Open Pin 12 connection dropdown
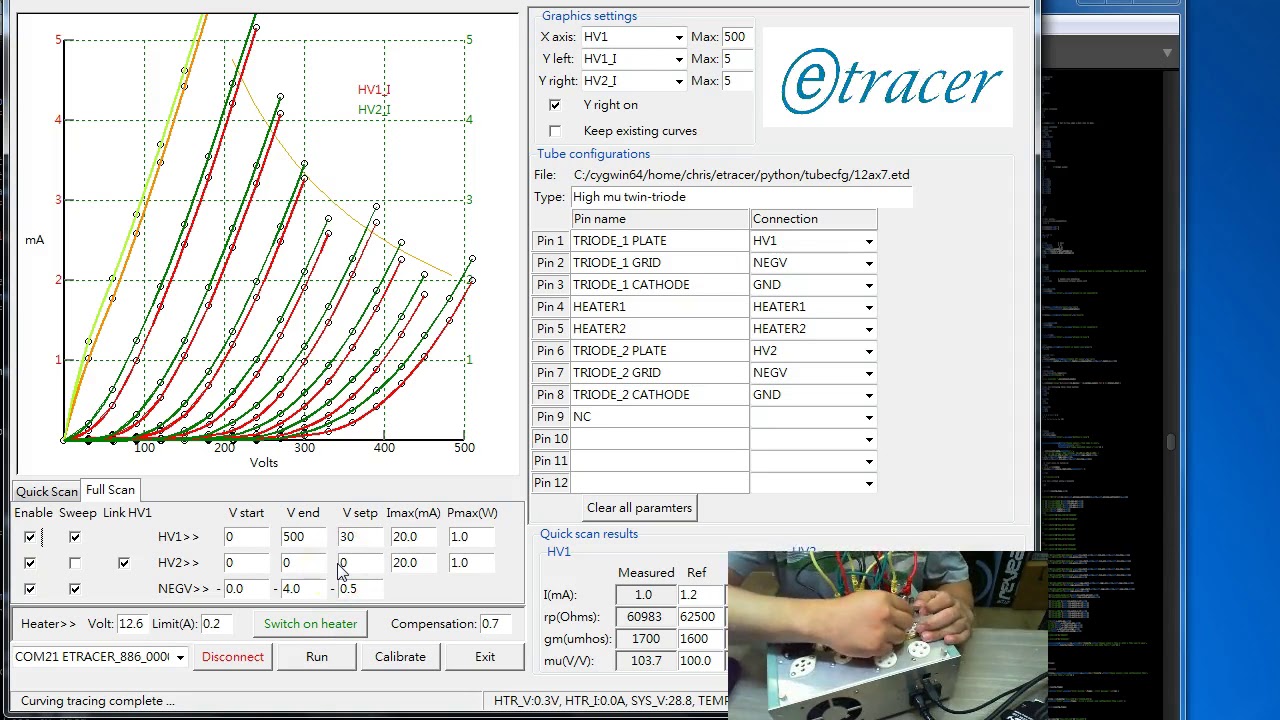 pyautogui.click(x=814, y=483)
